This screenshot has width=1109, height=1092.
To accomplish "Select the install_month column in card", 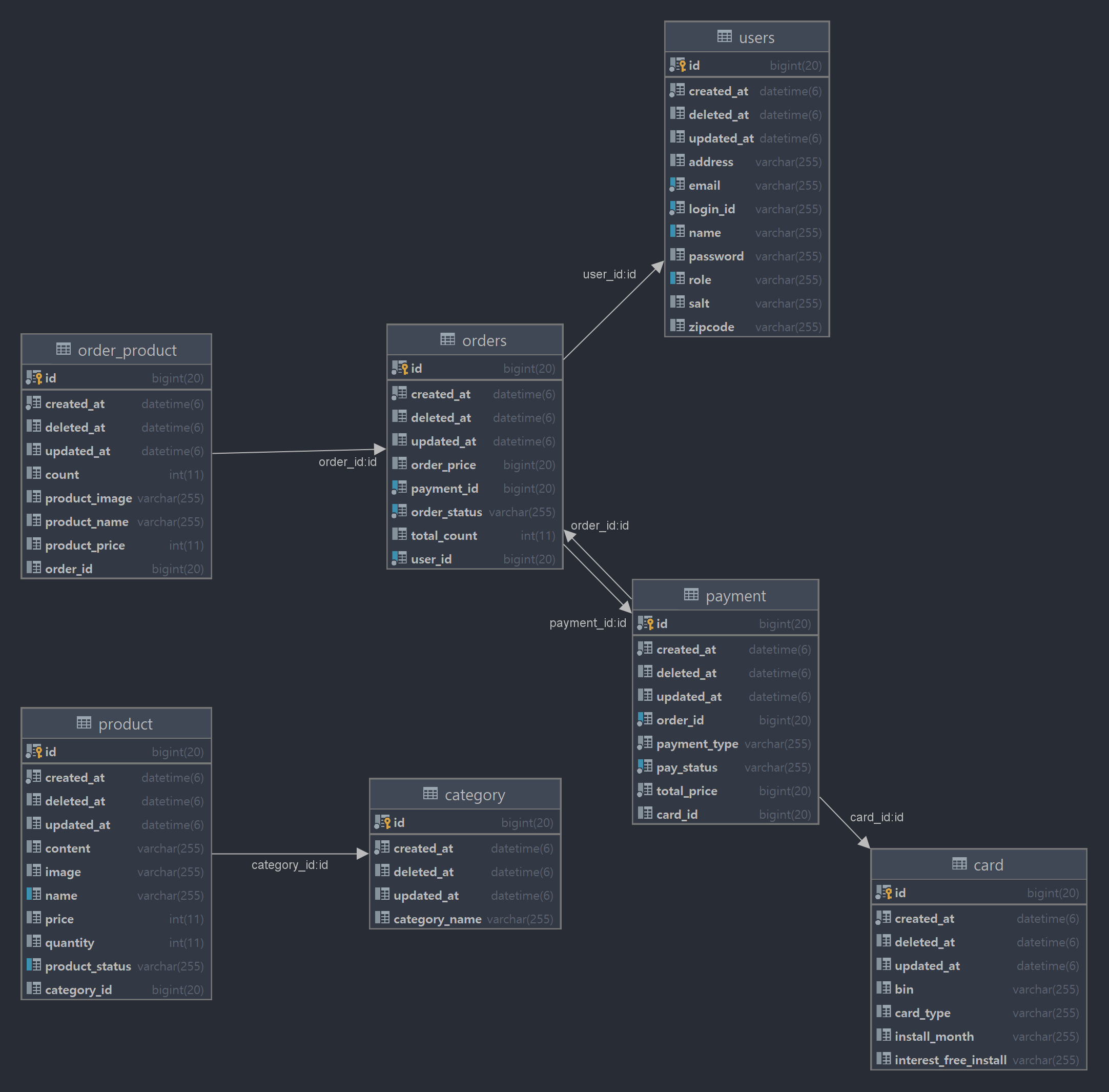I will 978,1036.
